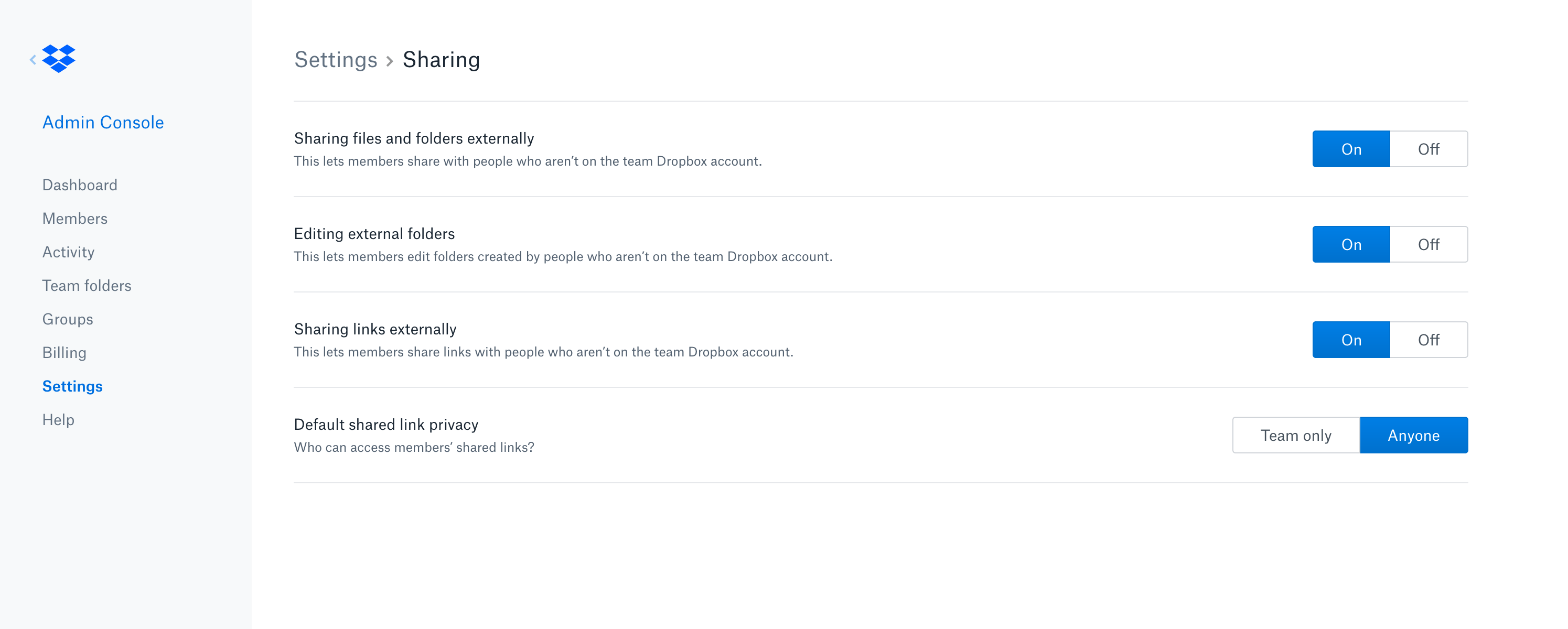The width and height of the screenshot is (1568, 629).
Task: Go to the Billing page
Action: (64, 353)
